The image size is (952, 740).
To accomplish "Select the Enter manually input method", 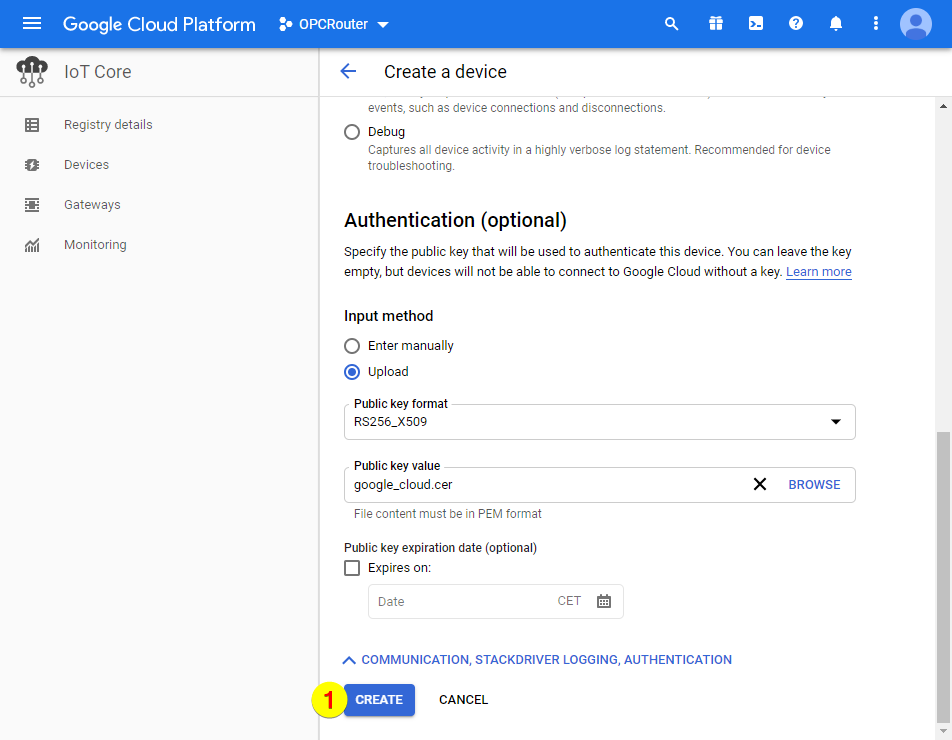I will [x=351, y=346].
